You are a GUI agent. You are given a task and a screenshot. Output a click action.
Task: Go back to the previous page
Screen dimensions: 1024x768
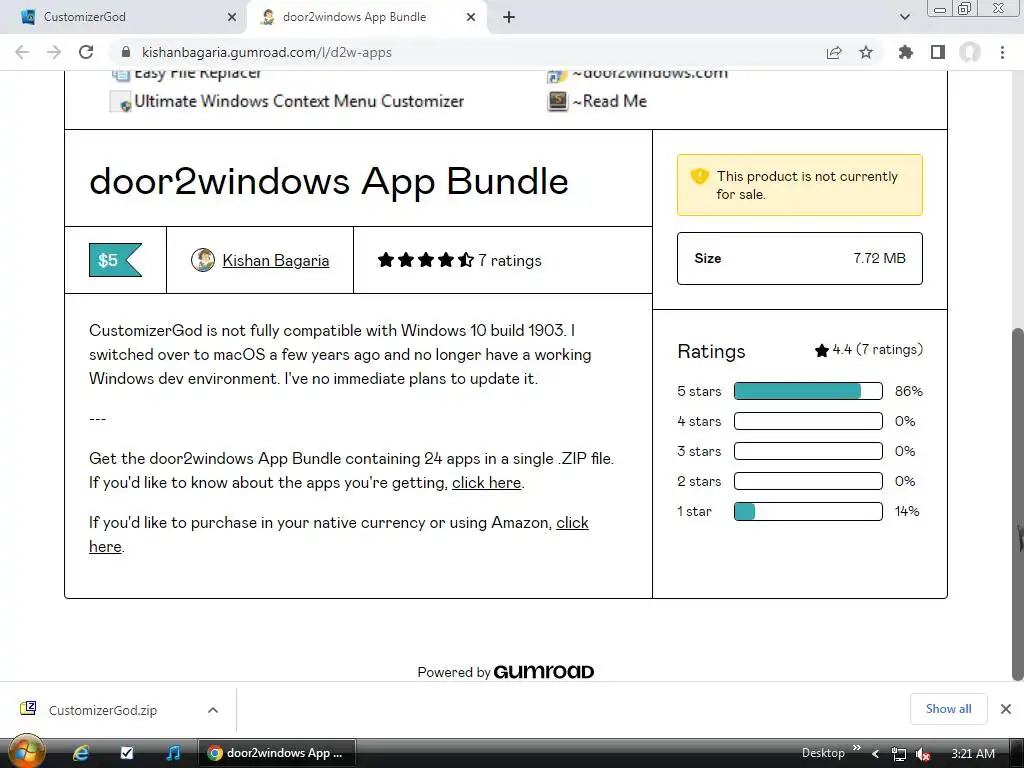click(22, 52)
